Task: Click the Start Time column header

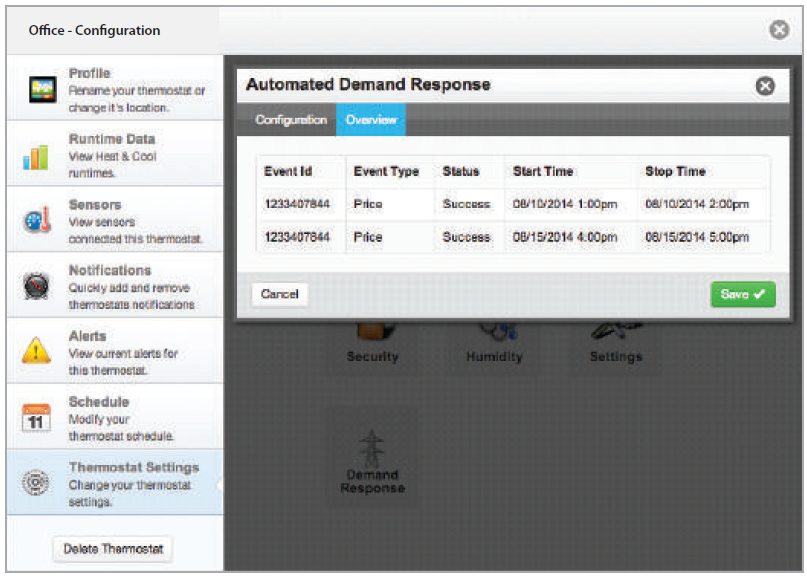Action: (x=543, y=171)
